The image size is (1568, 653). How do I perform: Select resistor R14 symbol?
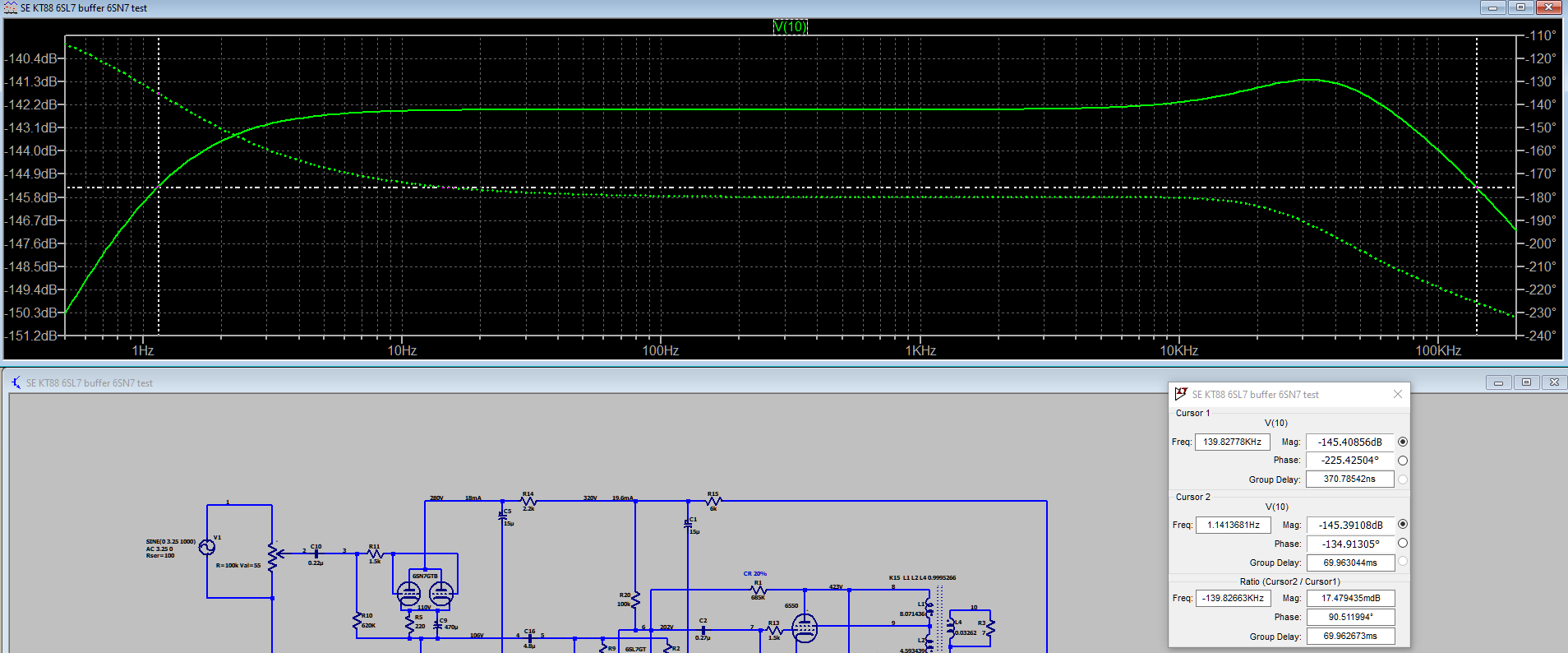click(528, 501)
